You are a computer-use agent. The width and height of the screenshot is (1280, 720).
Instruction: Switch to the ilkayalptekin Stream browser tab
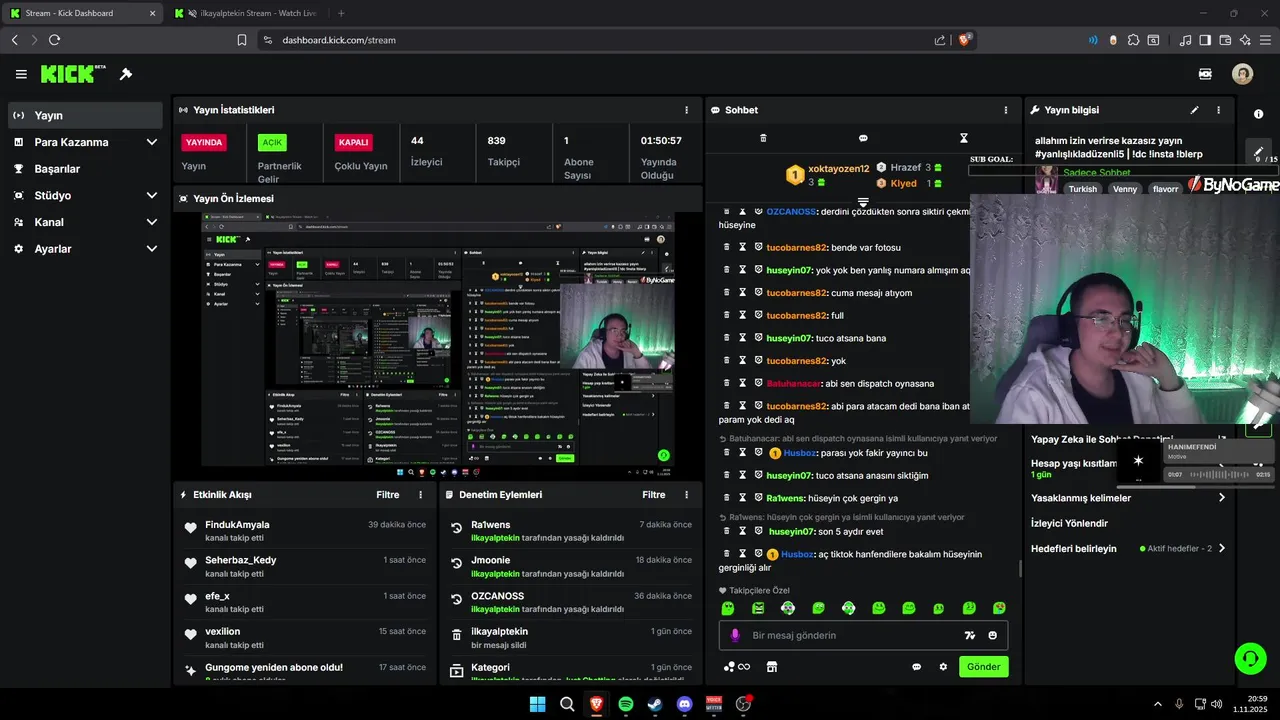(x=246, y=13)
